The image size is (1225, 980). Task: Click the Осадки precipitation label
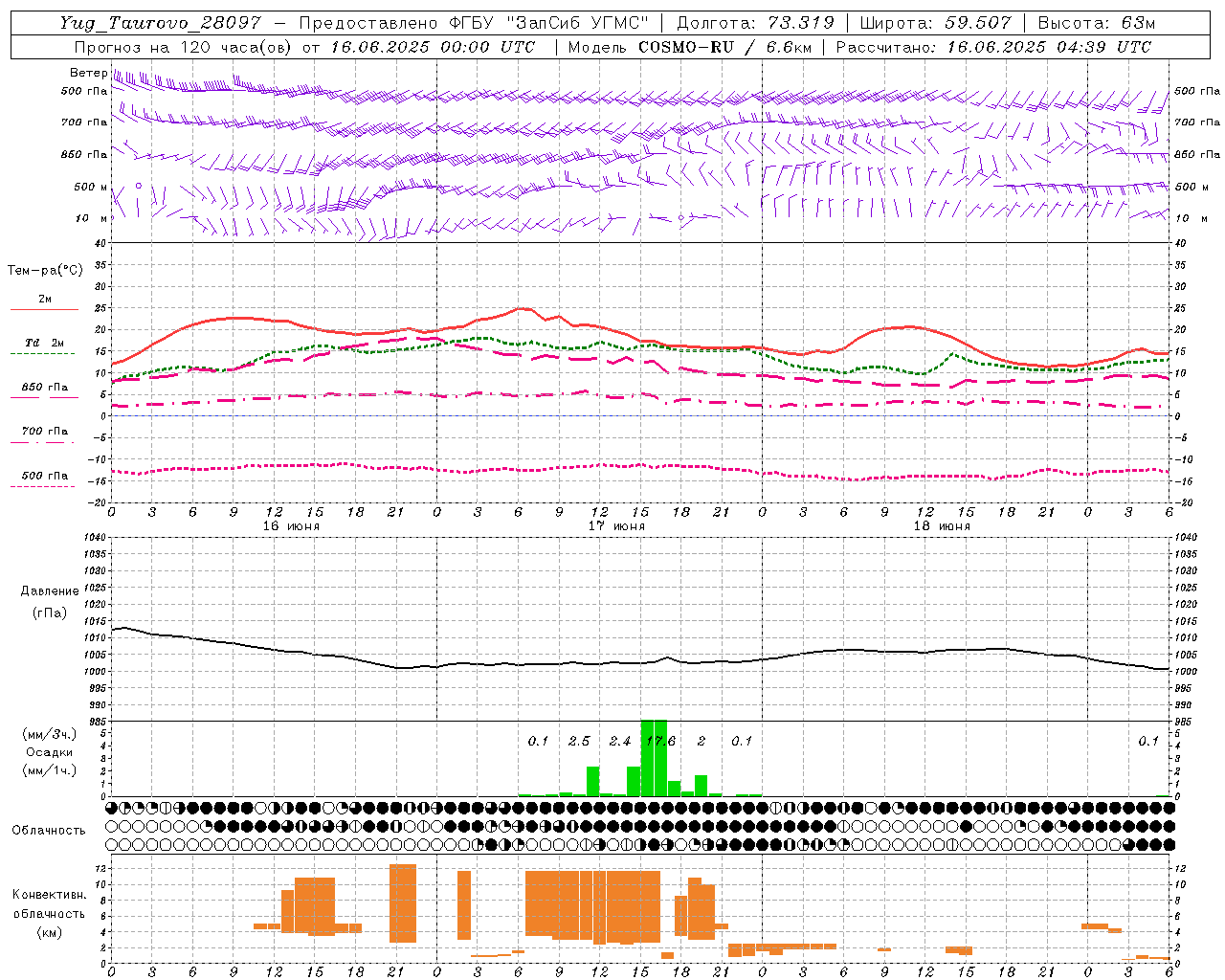click(50, 752)
